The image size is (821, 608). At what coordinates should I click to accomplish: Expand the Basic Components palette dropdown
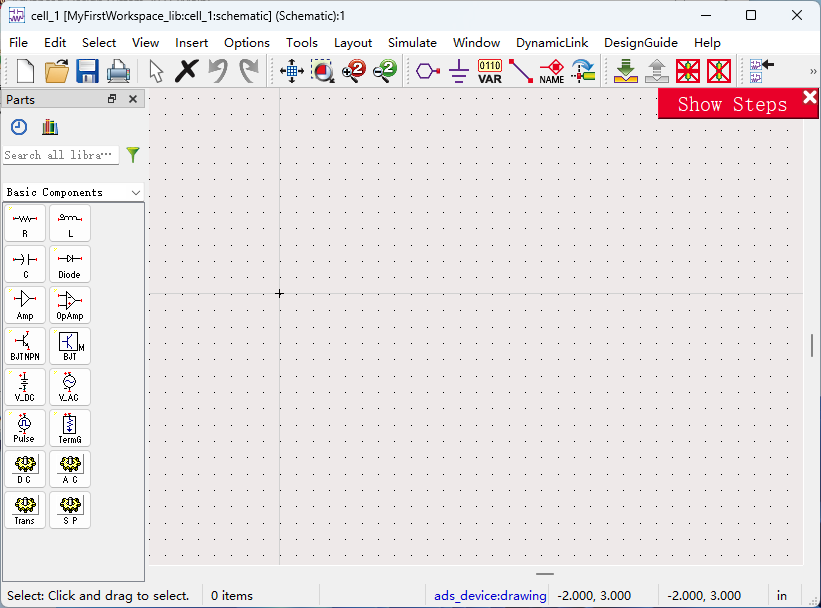click(x=136, y=192)
